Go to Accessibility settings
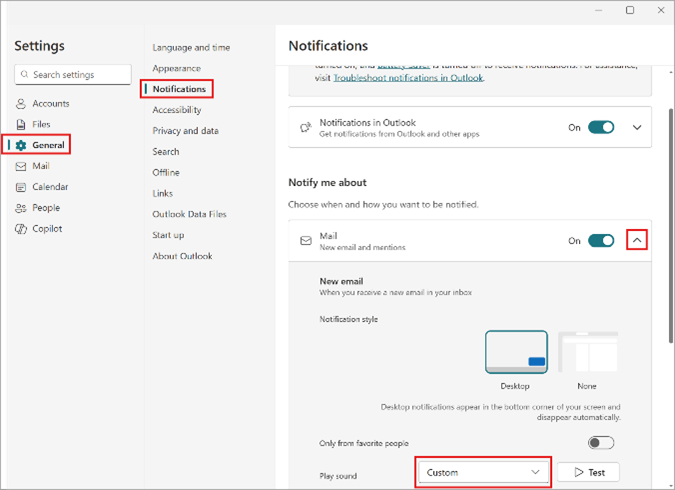This screenshot has width=675, height=490. tap(177, 110)
